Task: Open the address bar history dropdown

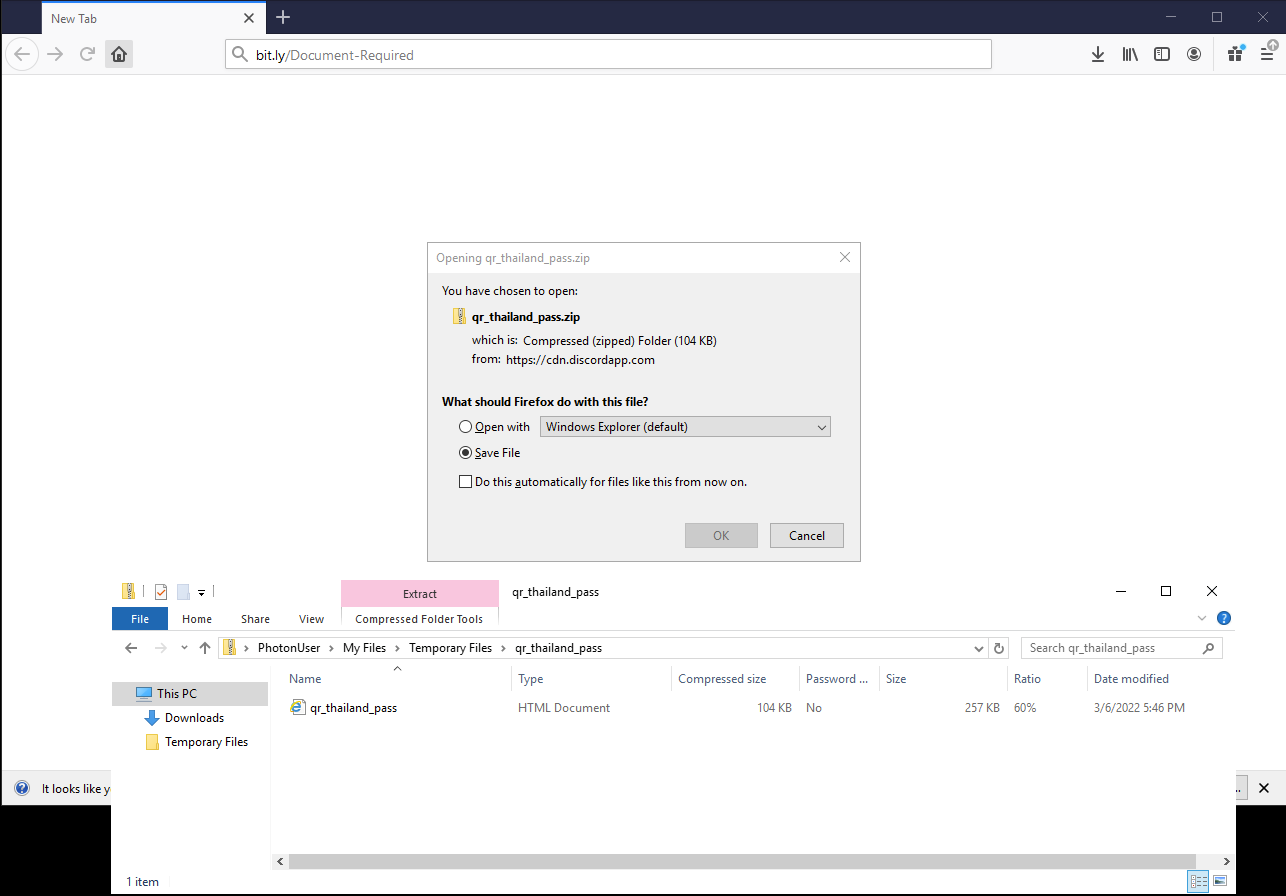Action: [979, 648]
